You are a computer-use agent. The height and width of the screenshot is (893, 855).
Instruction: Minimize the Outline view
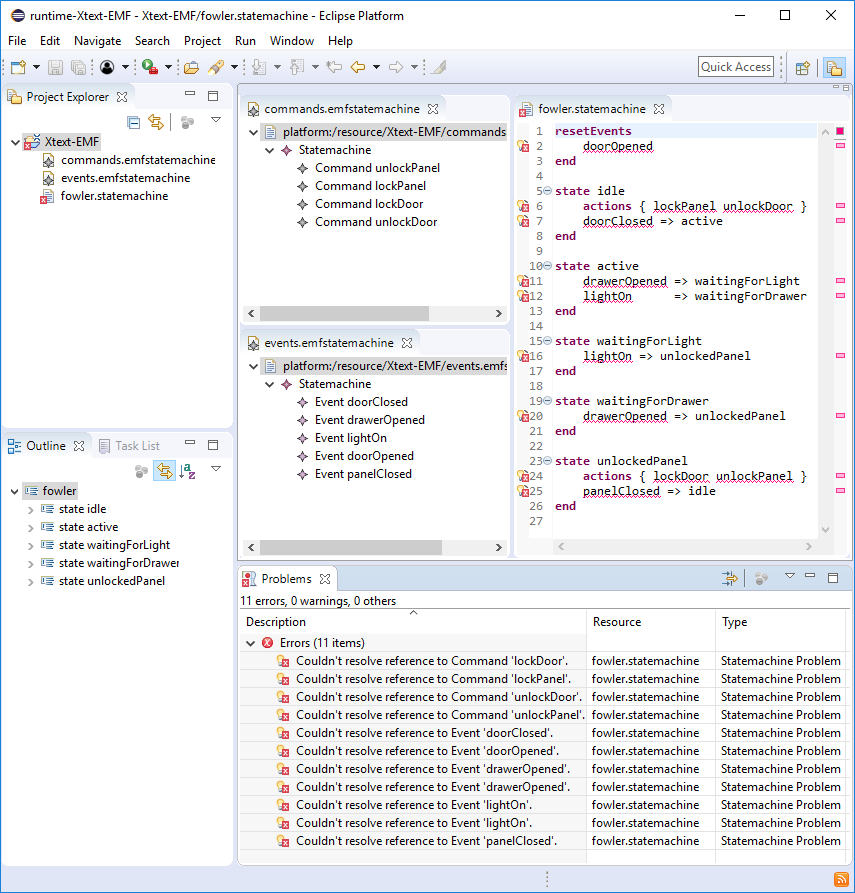190,443
